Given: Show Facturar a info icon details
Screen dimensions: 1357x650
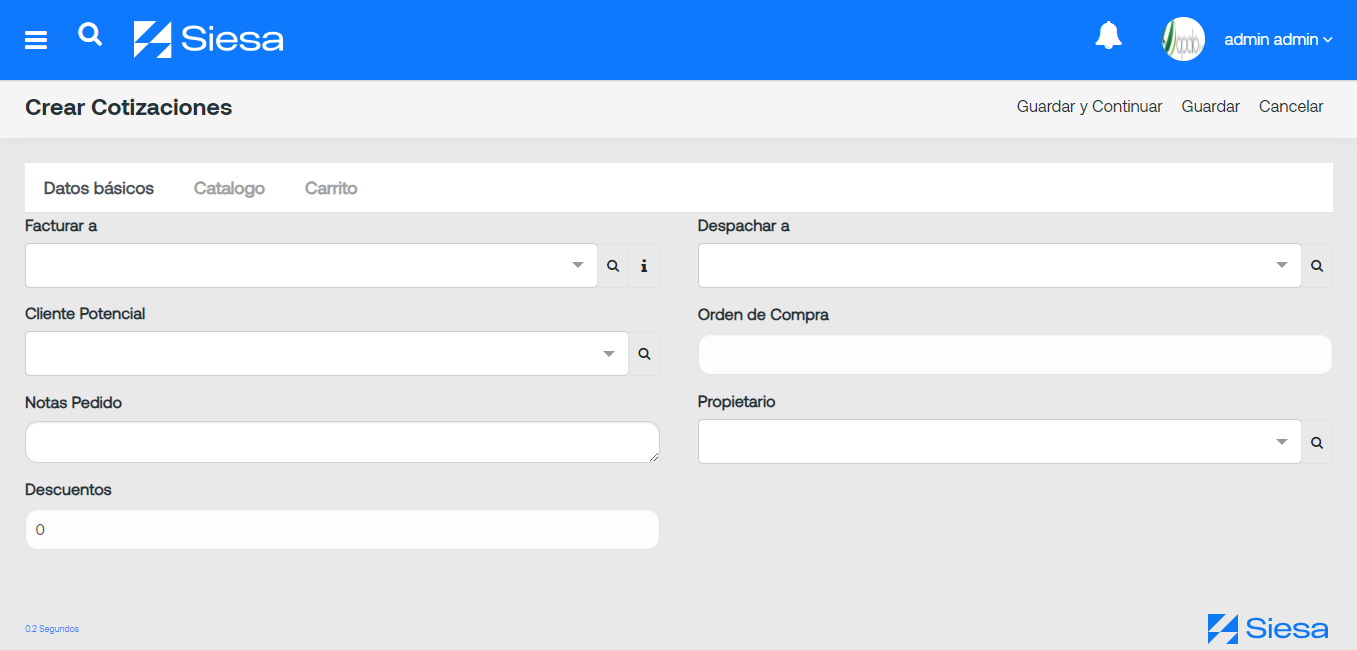Looking at the screenshot, I should tap(644, 266).
